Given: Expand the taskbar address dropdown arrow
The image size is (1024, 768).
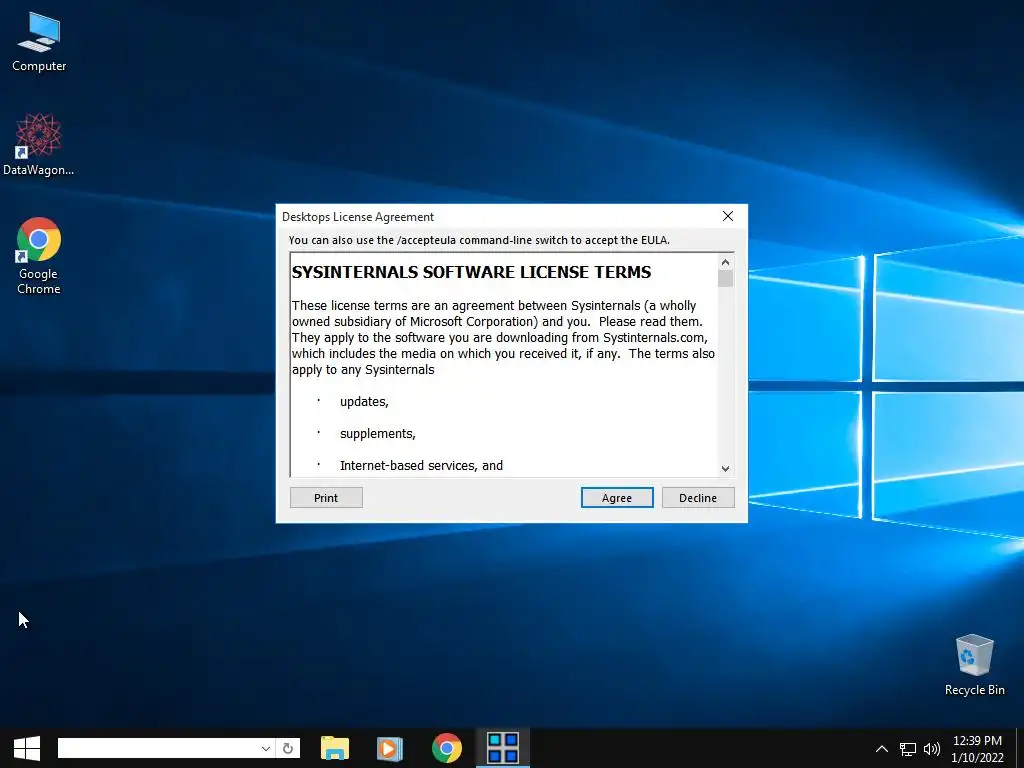Looking at the screenshot, I should [x=266, y=748].
